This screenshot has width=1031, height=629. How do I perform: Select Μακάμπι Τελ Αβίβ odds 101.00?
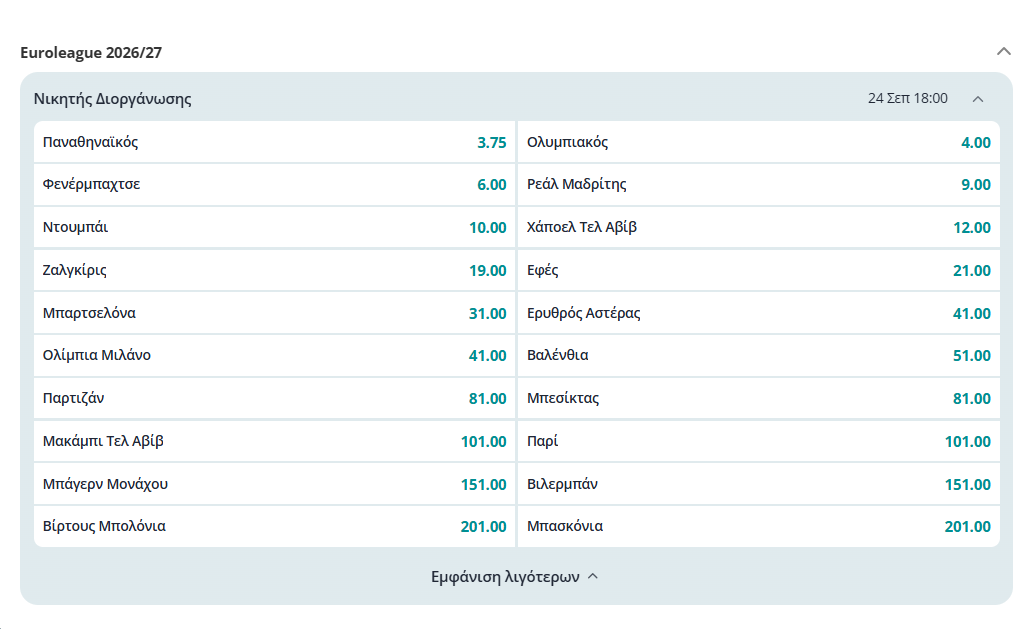coord(275,441)
